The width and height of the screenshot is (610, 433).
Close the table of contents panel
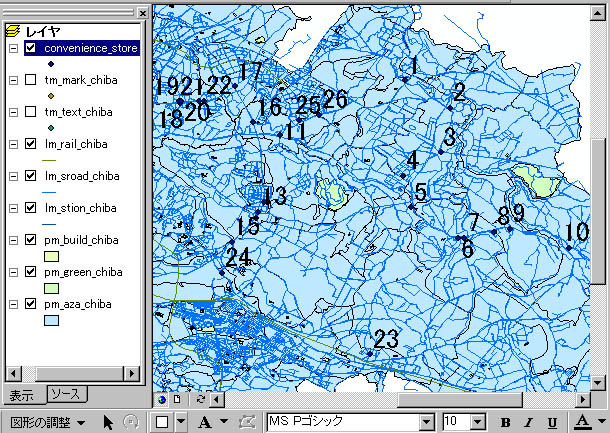(143, 13)
